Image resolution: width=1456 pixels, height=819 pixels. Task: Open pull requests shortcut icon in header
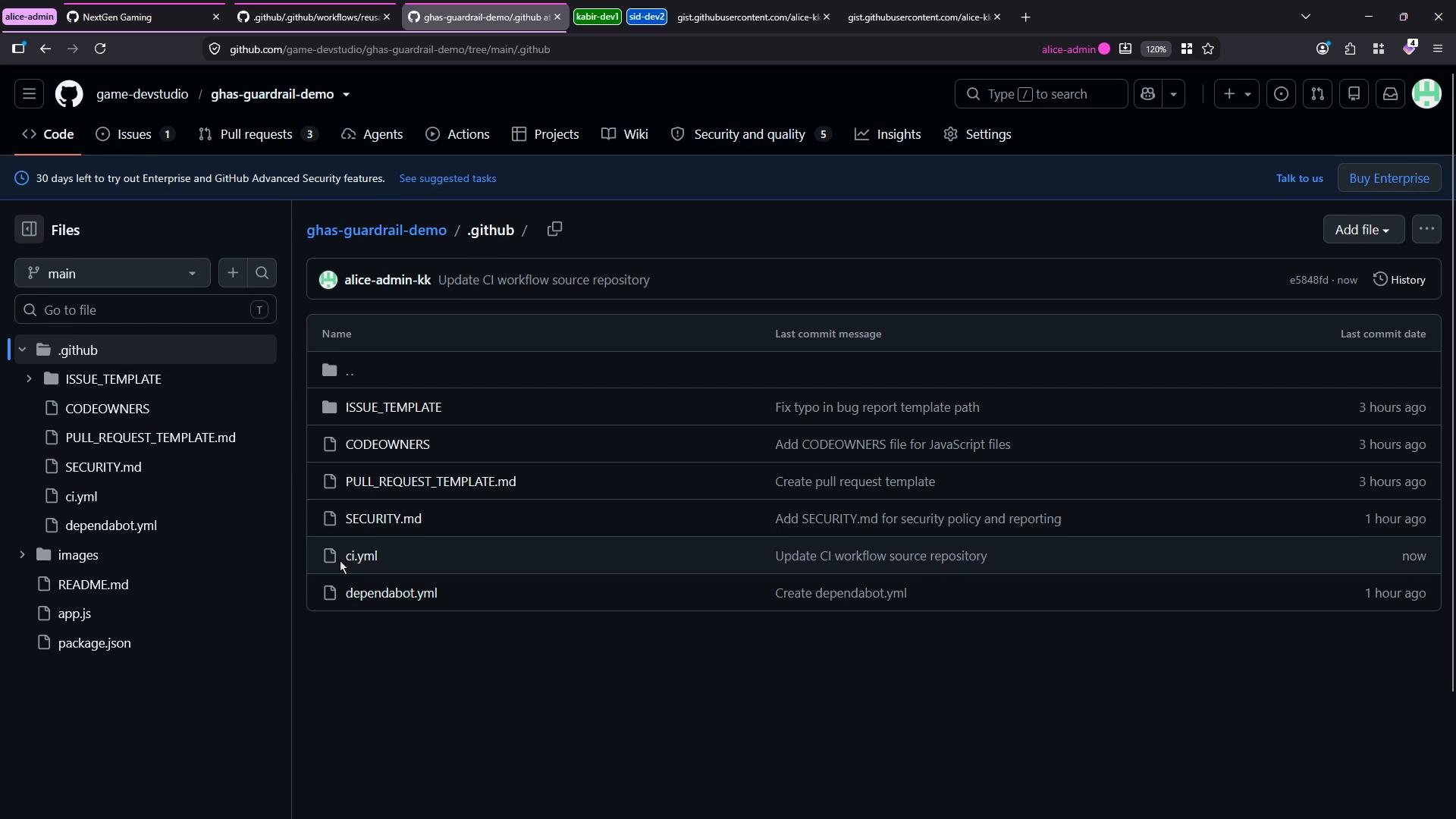[x=1317, y=94]
